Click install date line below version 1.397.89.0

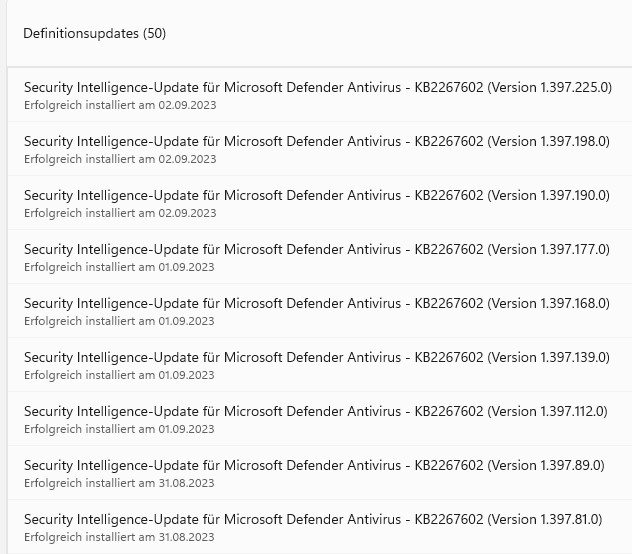pos(119,483)
